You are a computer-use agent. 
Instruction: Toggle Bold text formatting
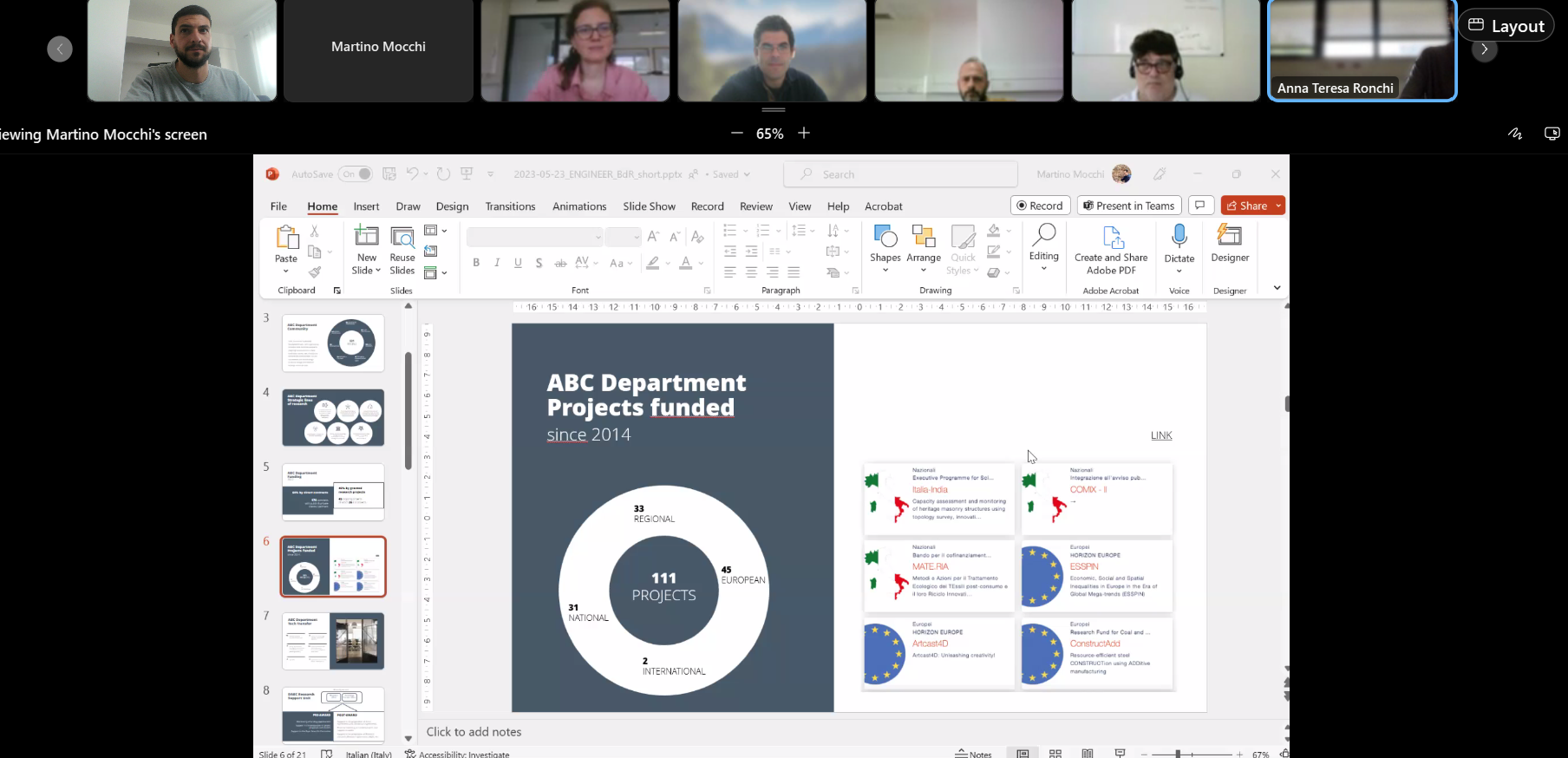pos(476,263)
